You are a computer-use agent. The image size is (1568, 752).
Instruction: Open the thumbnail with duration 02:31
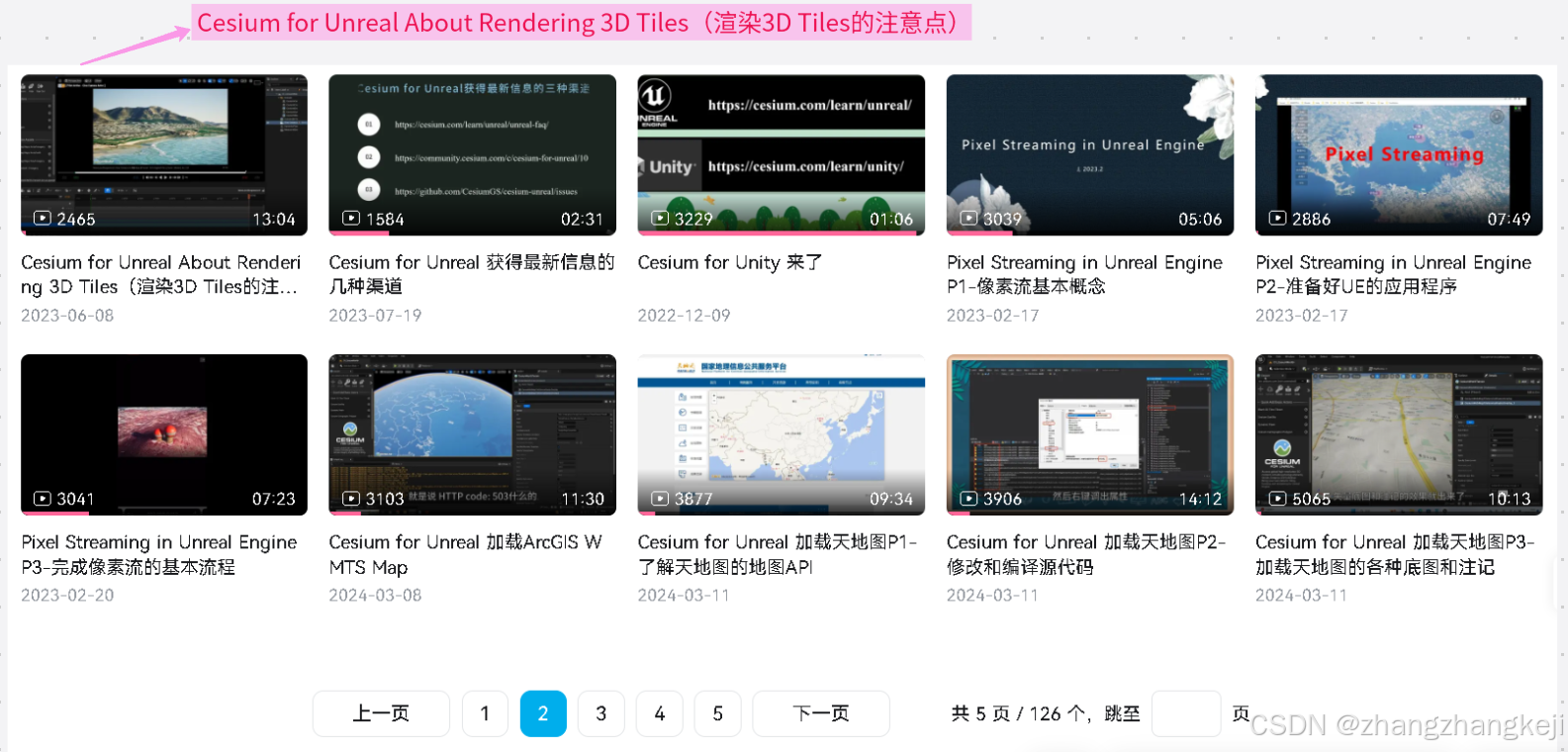tap(472, 155)
